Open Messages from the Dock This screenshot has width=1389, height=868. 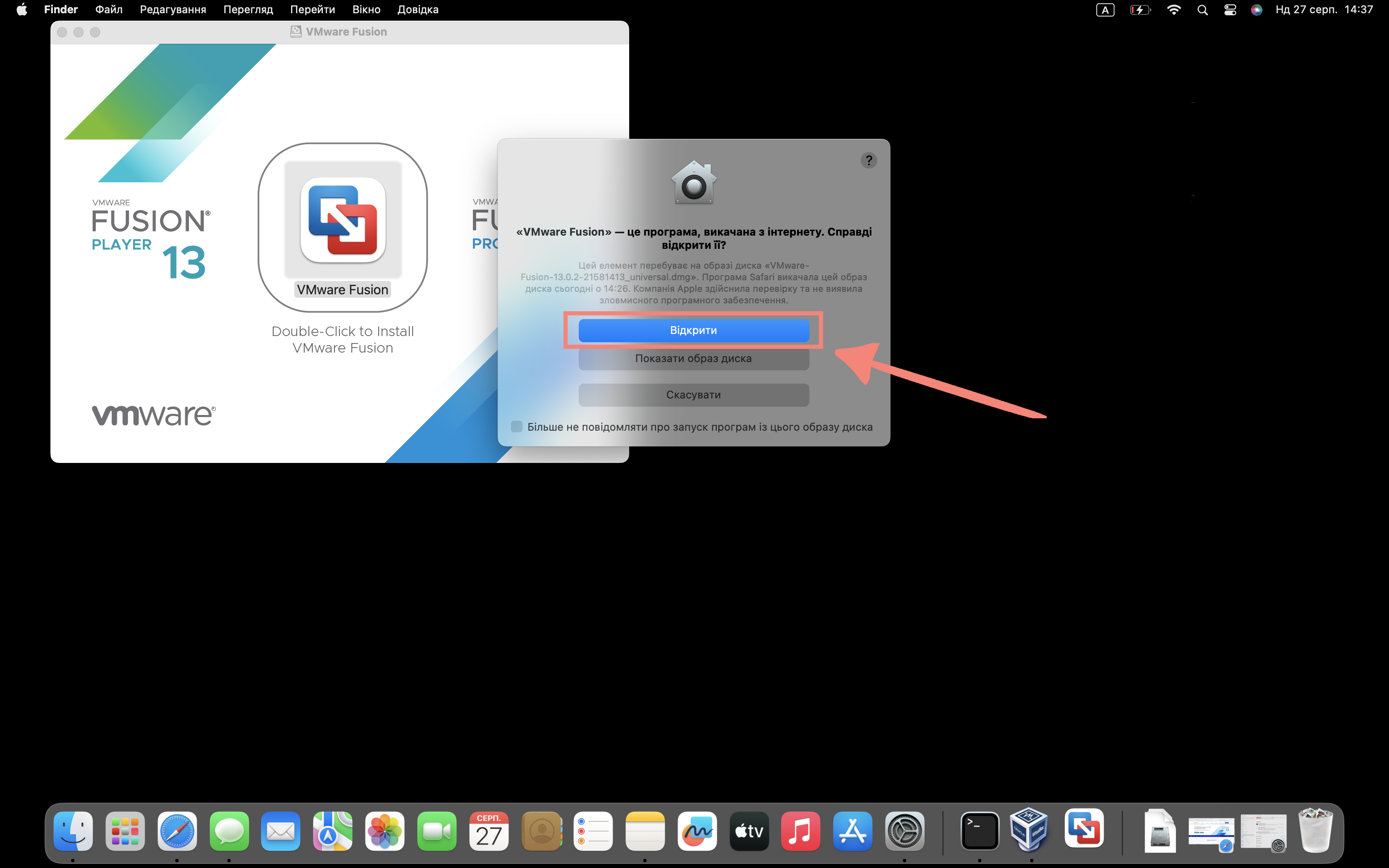coord(229,831)
